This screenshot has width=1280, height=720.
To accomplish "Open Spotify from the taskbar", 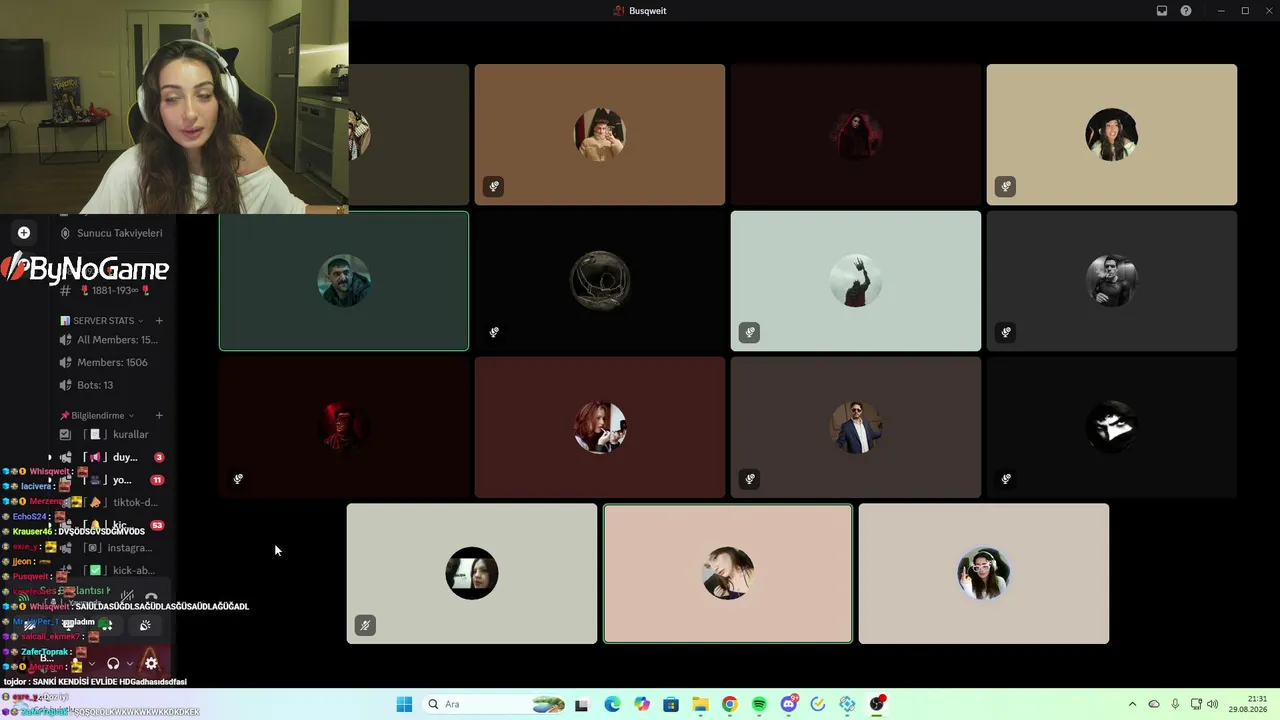I will coord(759,704).
